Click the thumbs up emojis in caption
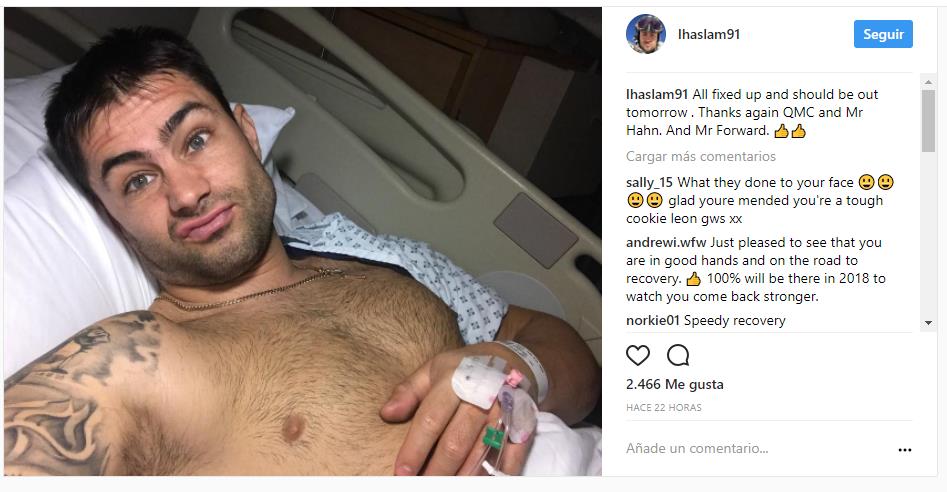The image size is (947, 492). pos(790,130)
